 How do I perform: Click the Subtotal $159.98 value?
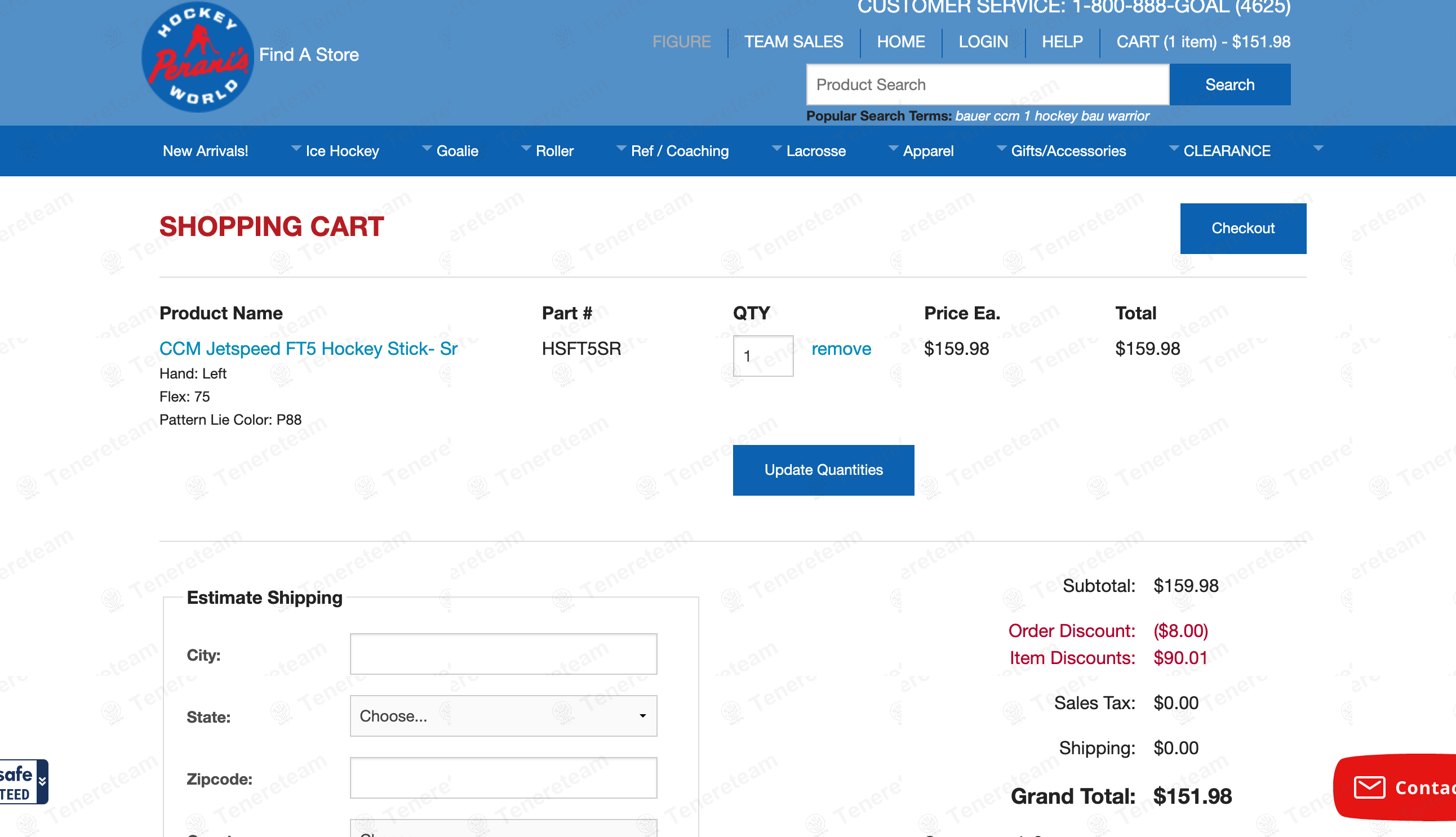pos(1186,586)
